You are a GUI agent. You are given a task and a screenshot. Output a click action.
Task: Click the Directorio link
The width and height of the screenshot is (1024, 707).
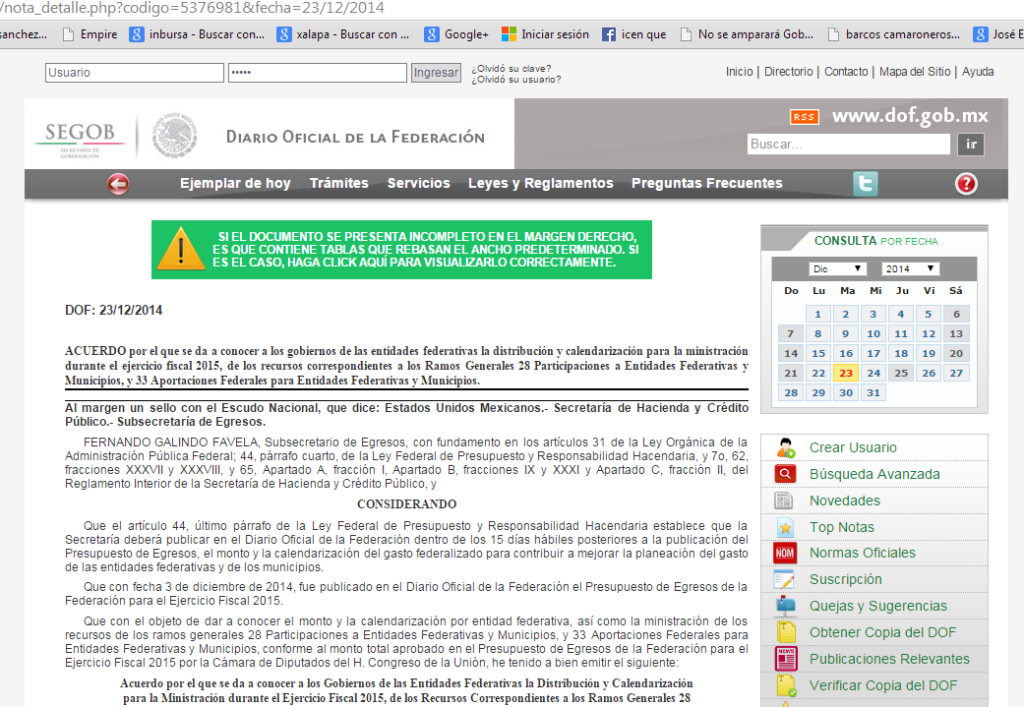tap(788, 72)
